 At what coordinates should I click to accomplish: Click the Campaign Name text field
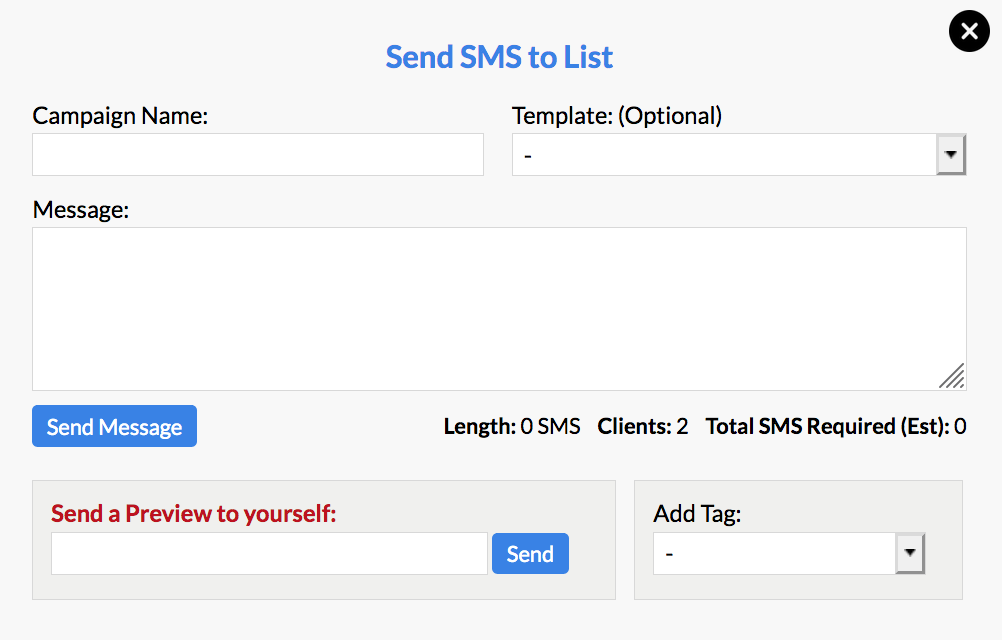tap(258, 155)
